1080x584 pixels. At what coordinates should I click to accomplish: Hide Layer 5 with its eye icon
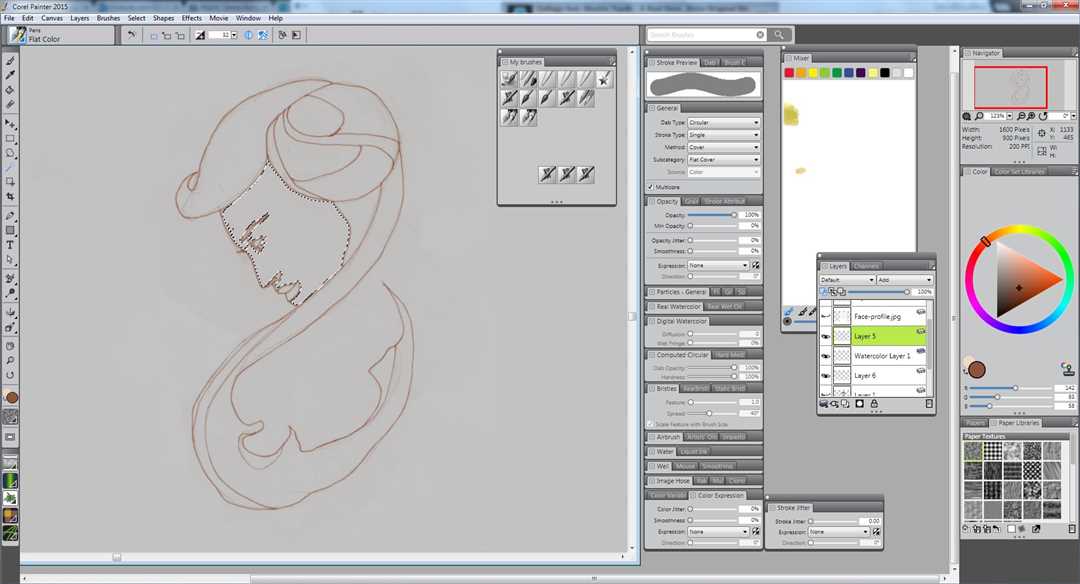click(825, 337)
